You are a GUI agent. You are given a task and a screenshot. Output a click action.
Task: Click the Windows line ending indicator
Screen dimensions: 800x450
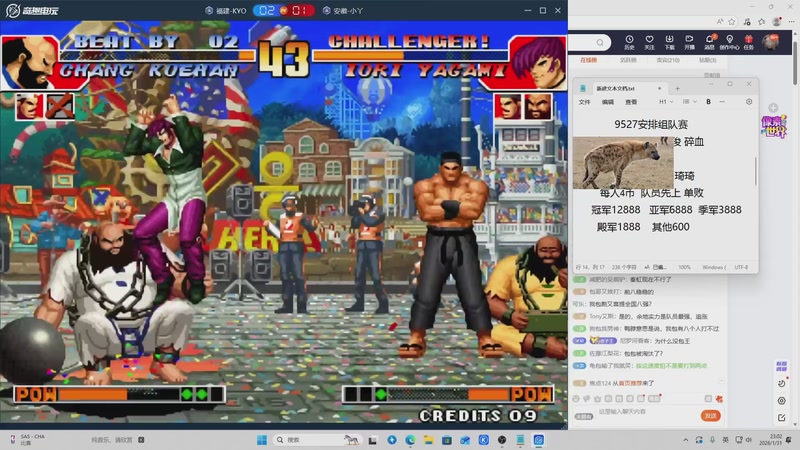[x=714, y=267]
